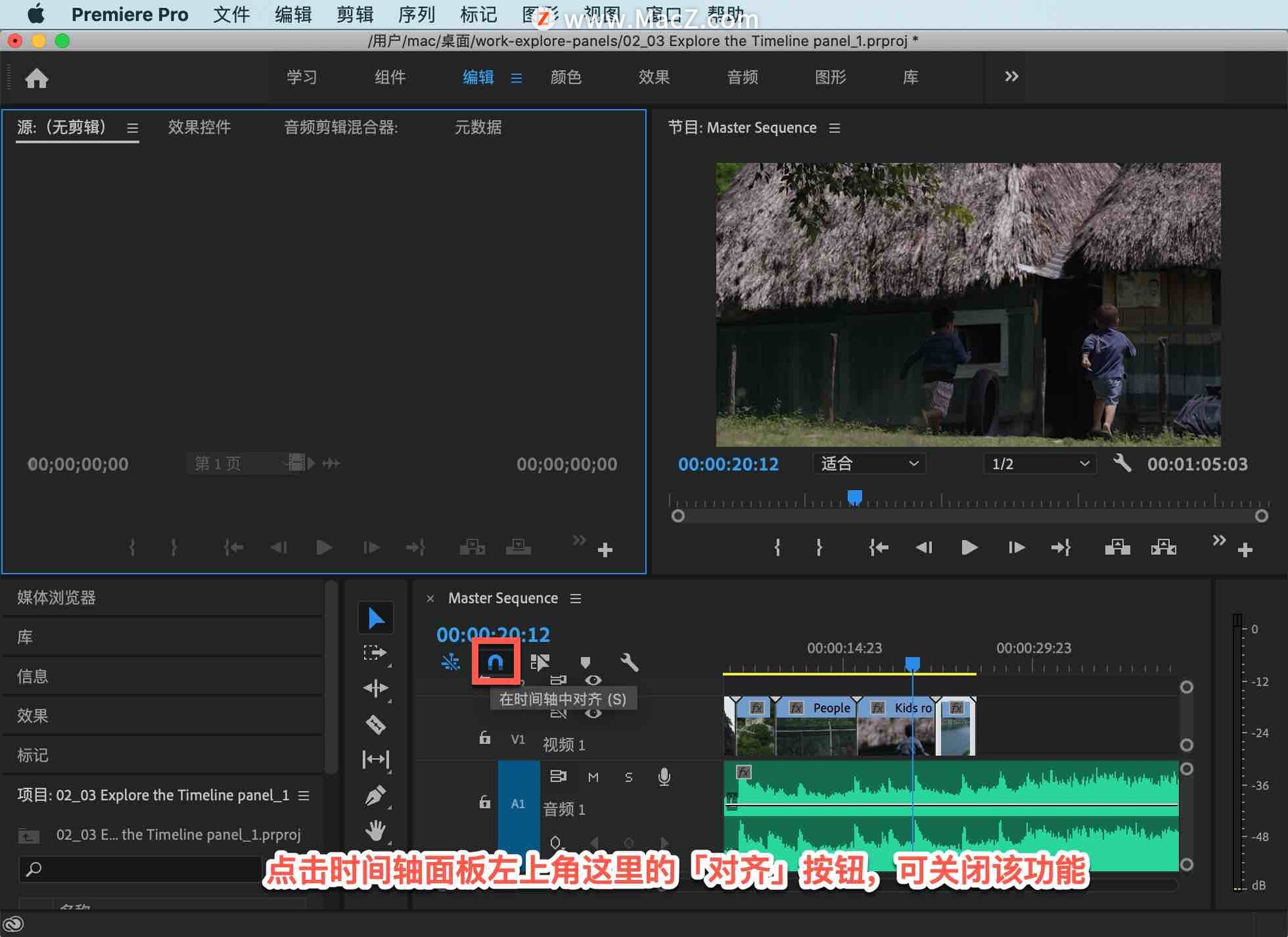Open the 编辑 workspace menu
Image resolution: width=1288 pixels, height=937 pixels.
click(x=516, y=78)
